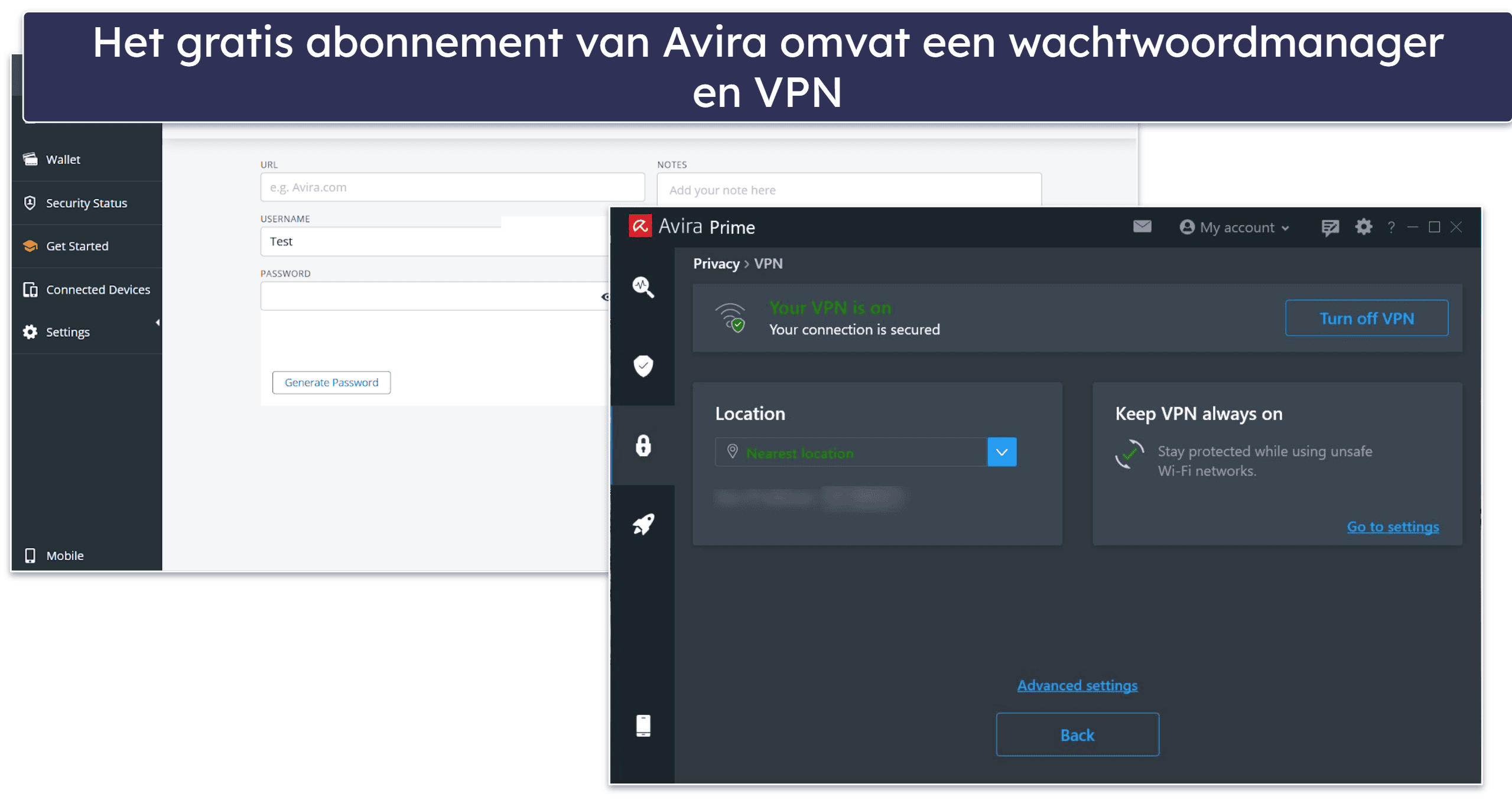Click the Back button
Image resolution: width=1512 pixels, height=800 pixels.
1077,735
